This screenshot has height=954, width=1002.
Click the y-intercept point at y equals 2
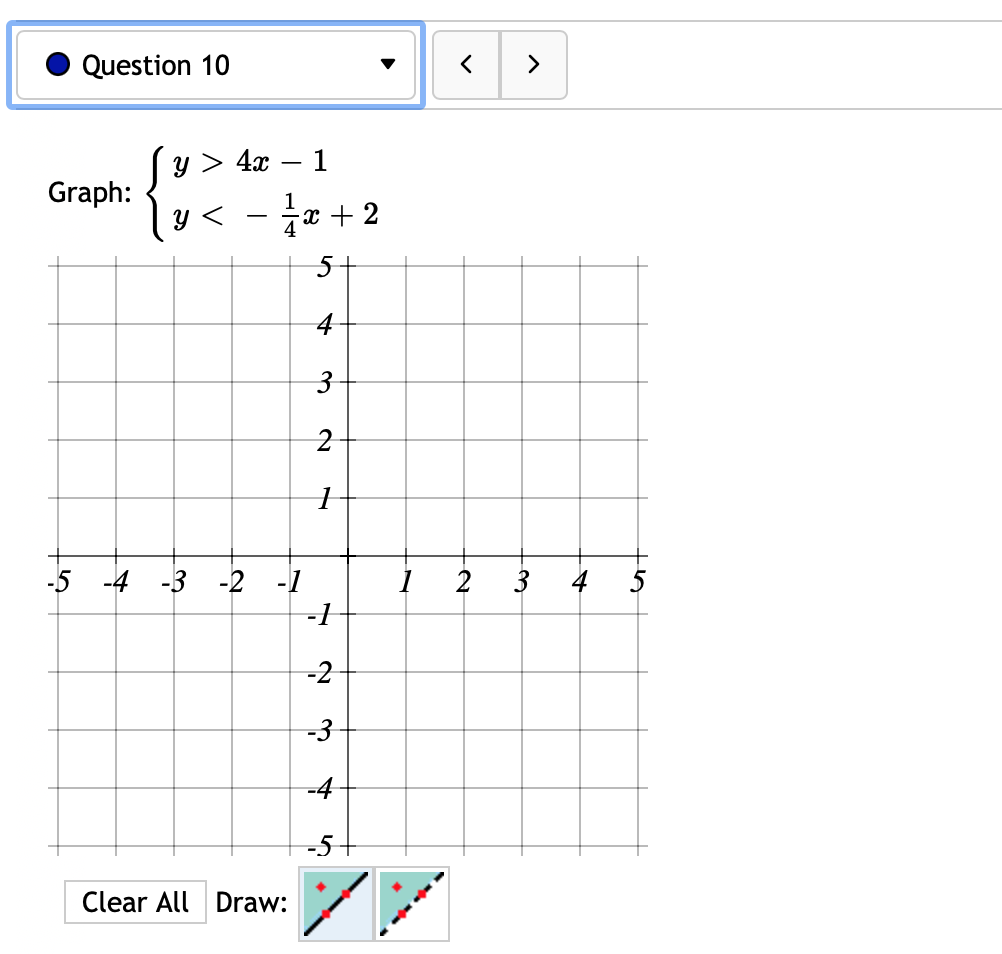click(x=350, y=441)
